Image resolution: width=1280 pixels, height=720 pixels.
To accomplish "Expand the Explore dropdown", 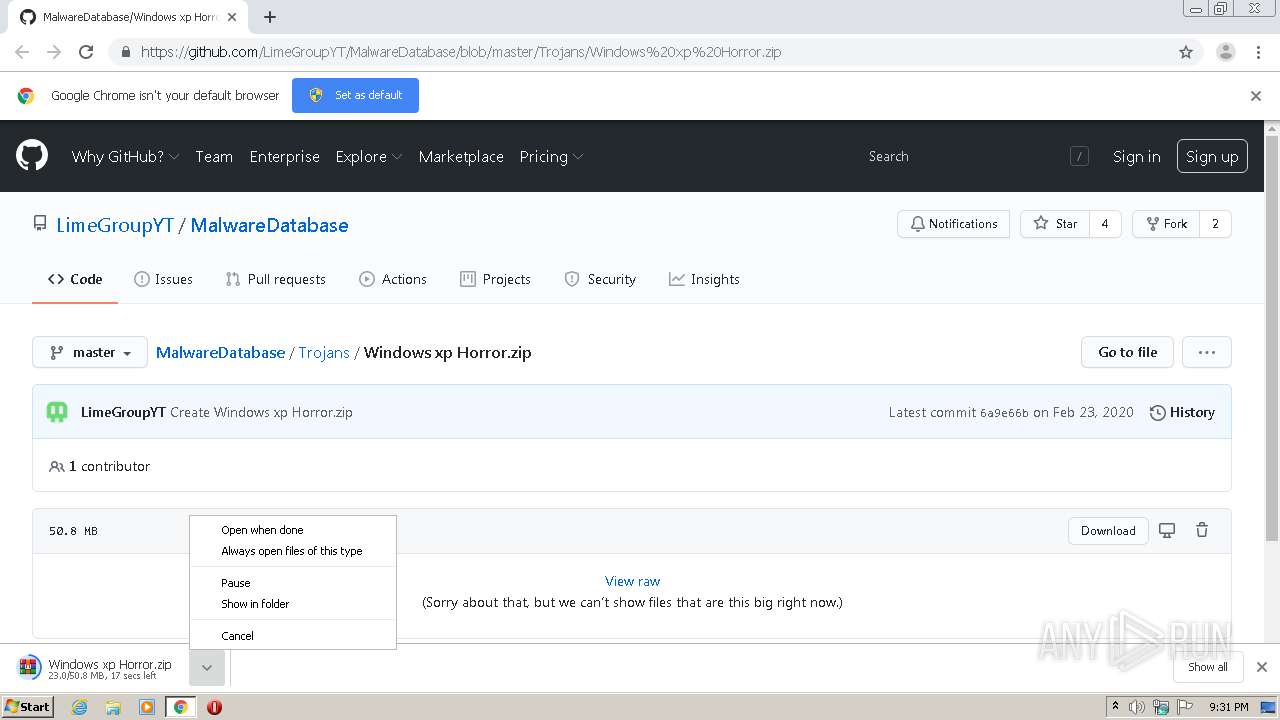I will (368, 156).
